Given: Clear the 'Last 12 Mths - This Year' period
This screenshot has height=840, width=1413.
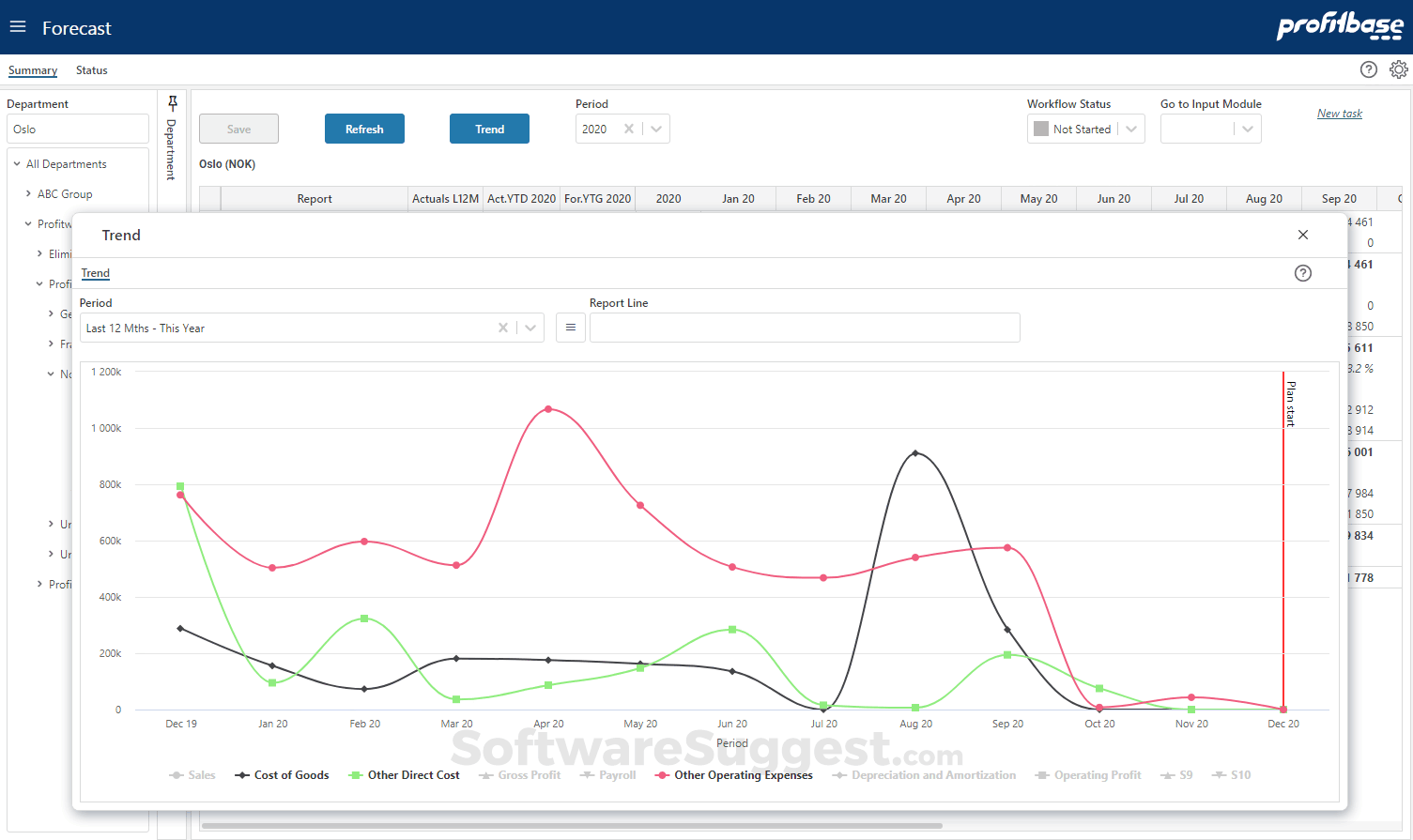Looking at the screenshot, I should point(503,328).
